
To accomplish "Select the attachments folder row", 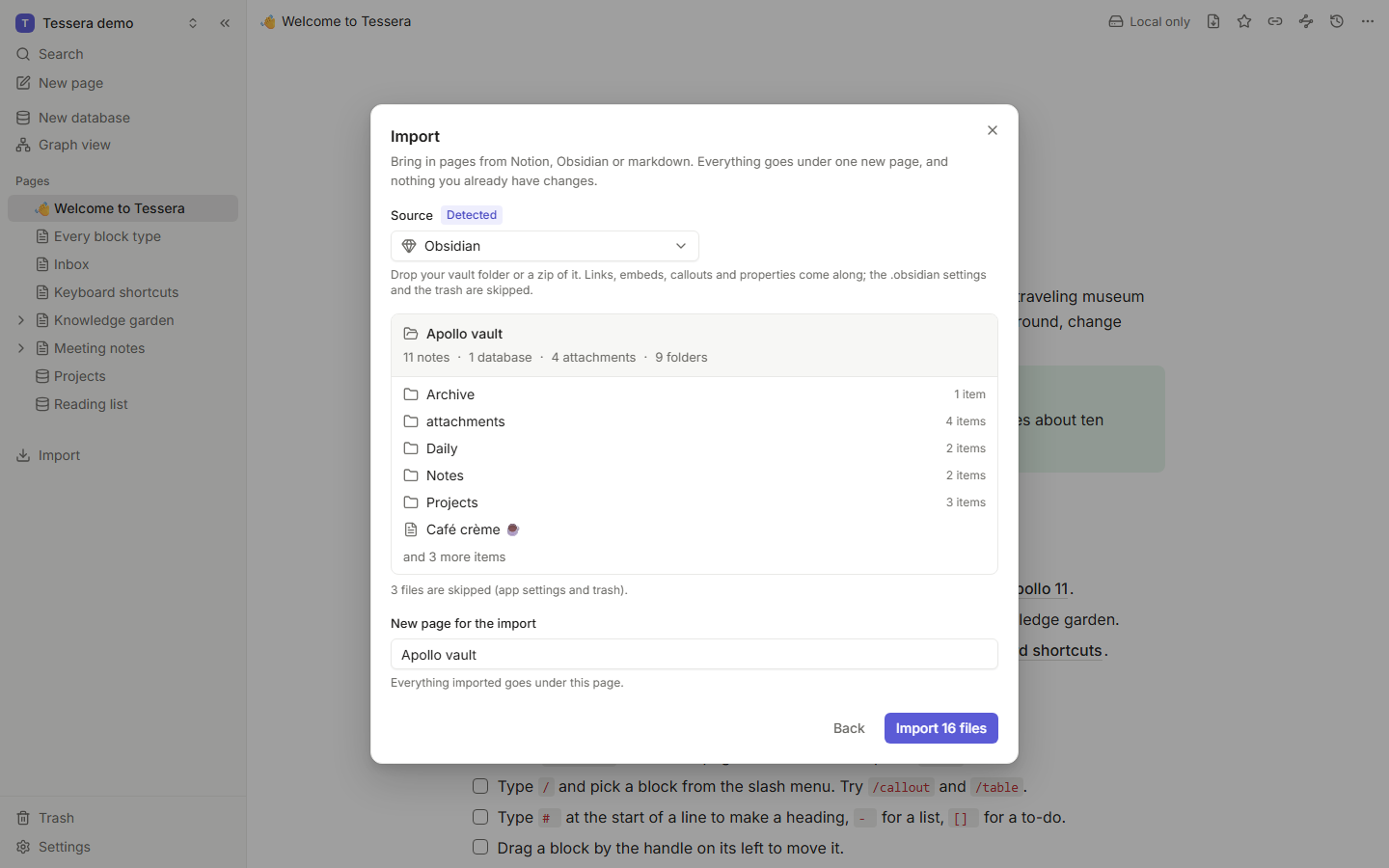I will point(694,421).
